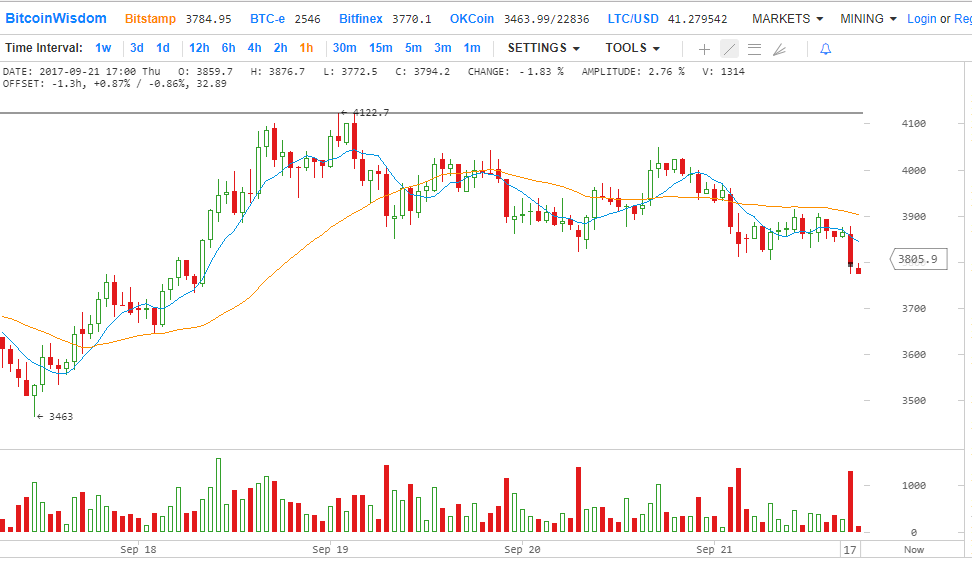Open the Bitstamp market
The image size is (972, 567).
[x=149, y=19]
